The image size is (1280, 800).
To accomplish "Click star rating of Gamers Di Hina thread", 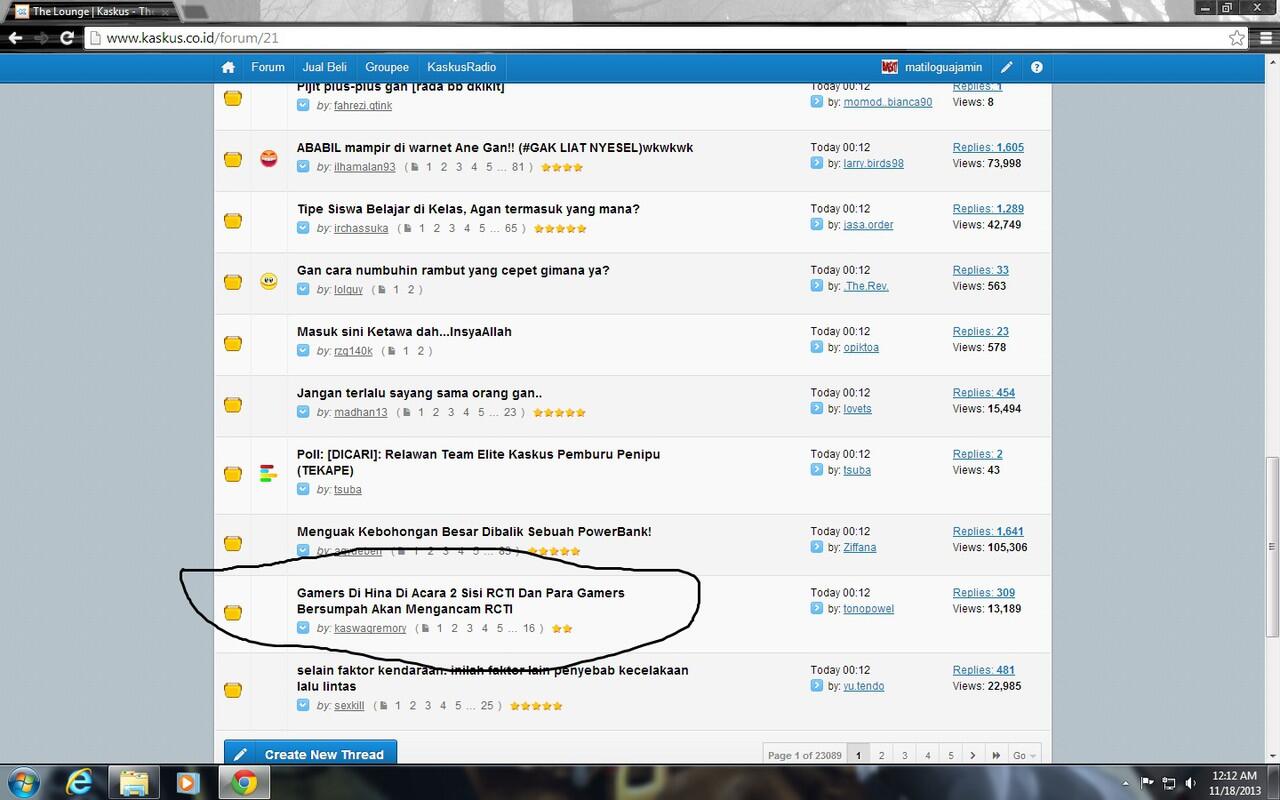I will pyautogui.click(x=562, y=629).
